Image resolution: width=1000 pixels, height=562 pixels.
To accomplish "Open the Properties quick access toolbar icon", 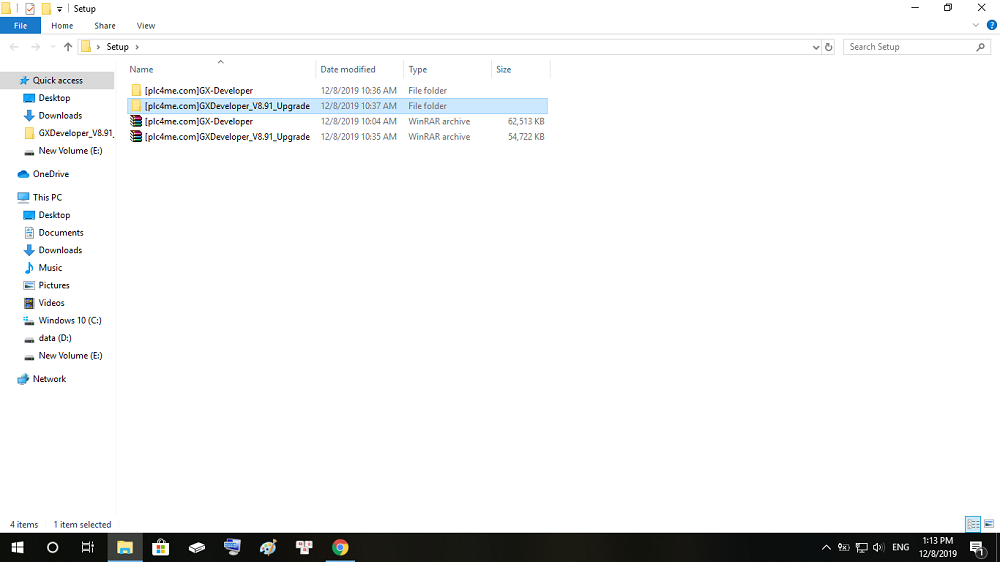I will (30, 8).
